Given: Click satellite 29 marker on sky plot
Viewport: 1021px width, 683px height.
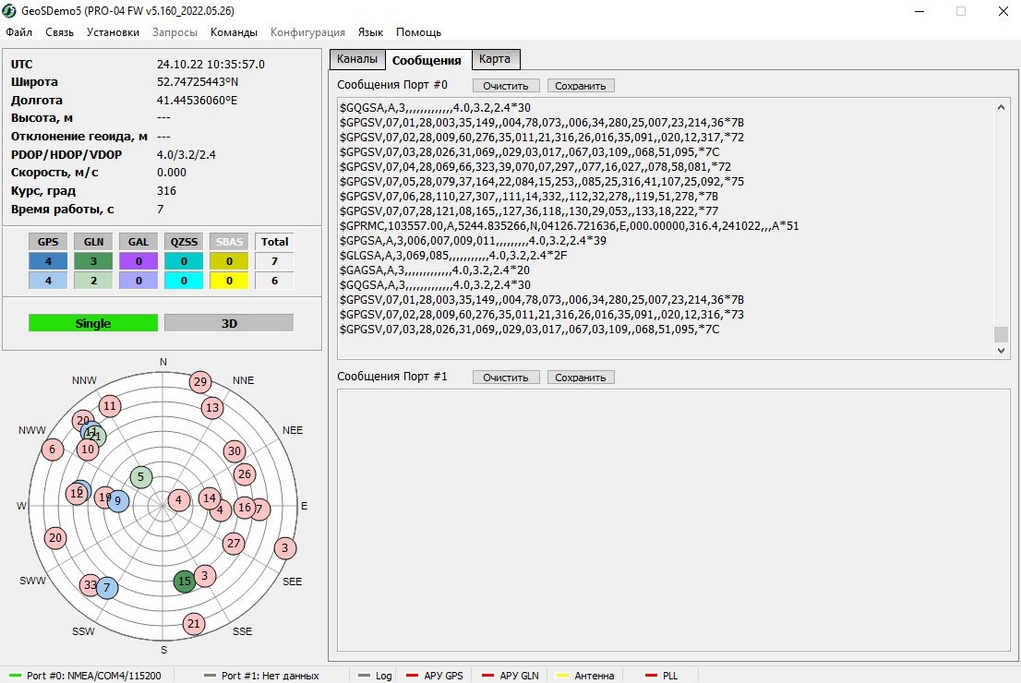Looking at the screenshot, I should click(x=200, y=382).
